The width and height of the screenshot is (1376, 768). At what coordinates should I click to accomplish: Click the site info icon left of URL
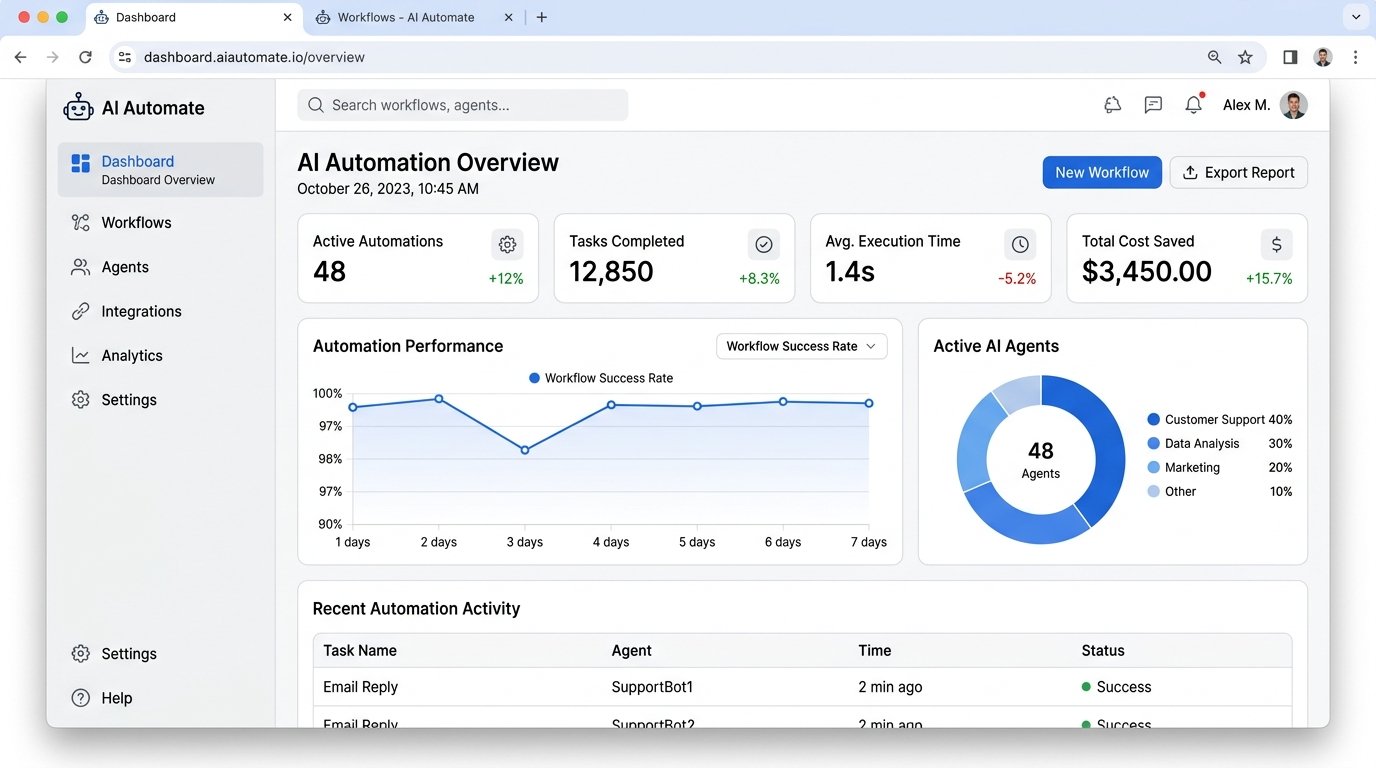[x=125, y=57]
